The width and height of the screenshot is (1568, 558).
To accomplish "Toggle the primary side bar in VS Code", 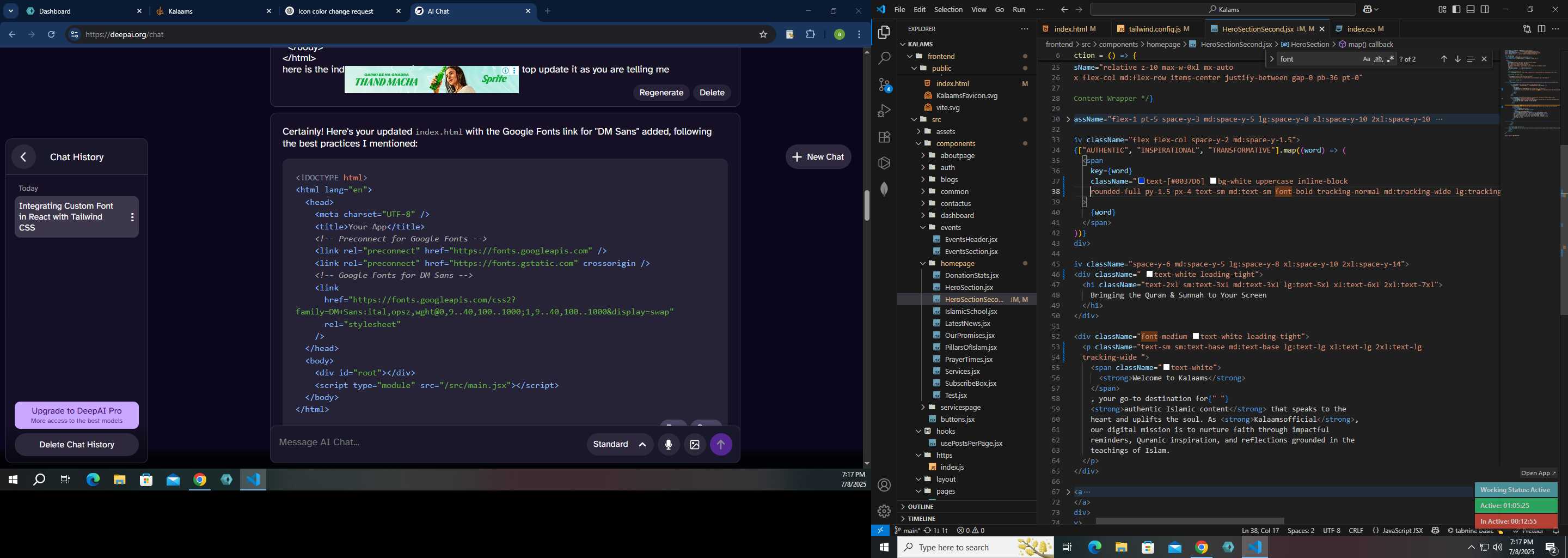I will coord(1456,10).
